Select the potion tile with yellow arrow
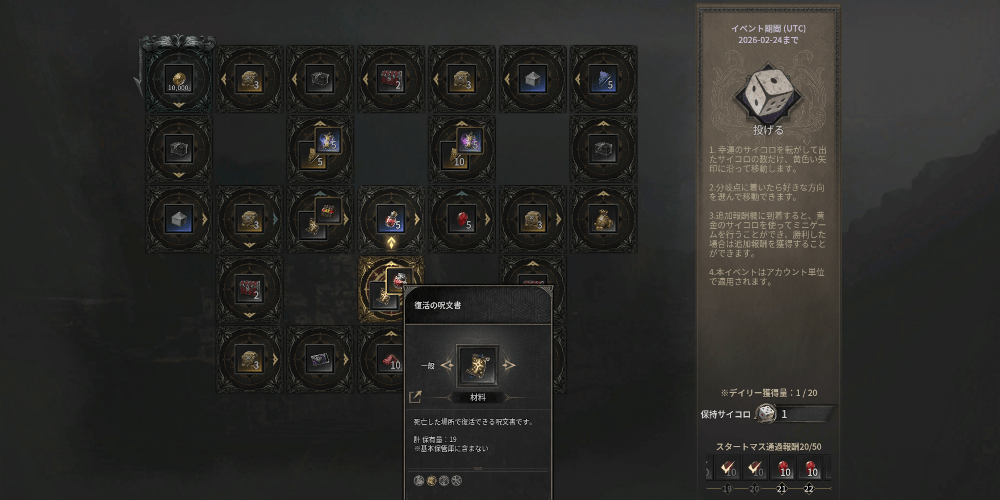 (390, 219)
